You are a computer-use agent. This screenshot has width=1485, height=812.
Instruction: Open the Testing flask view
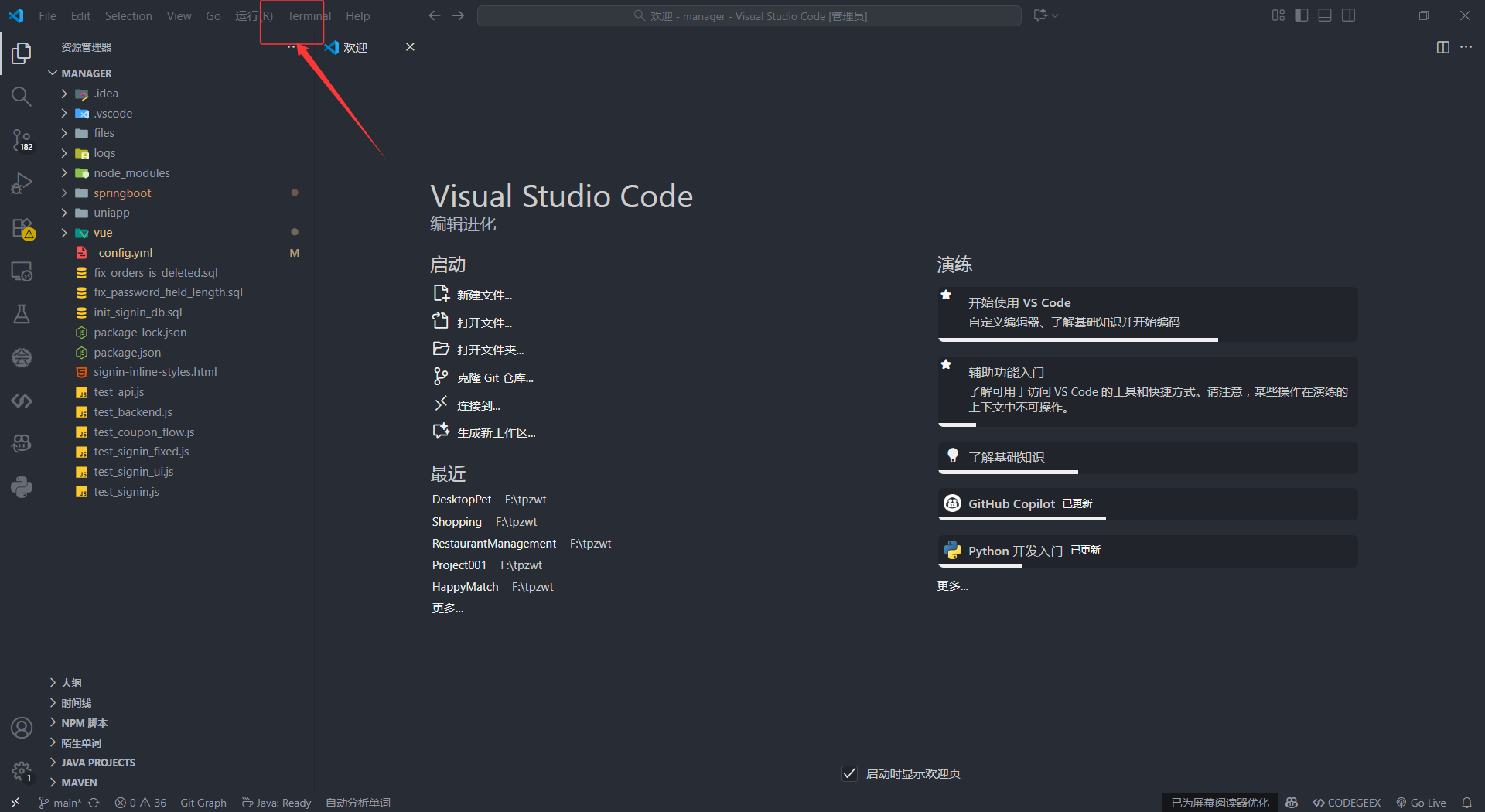pos(22,314)
